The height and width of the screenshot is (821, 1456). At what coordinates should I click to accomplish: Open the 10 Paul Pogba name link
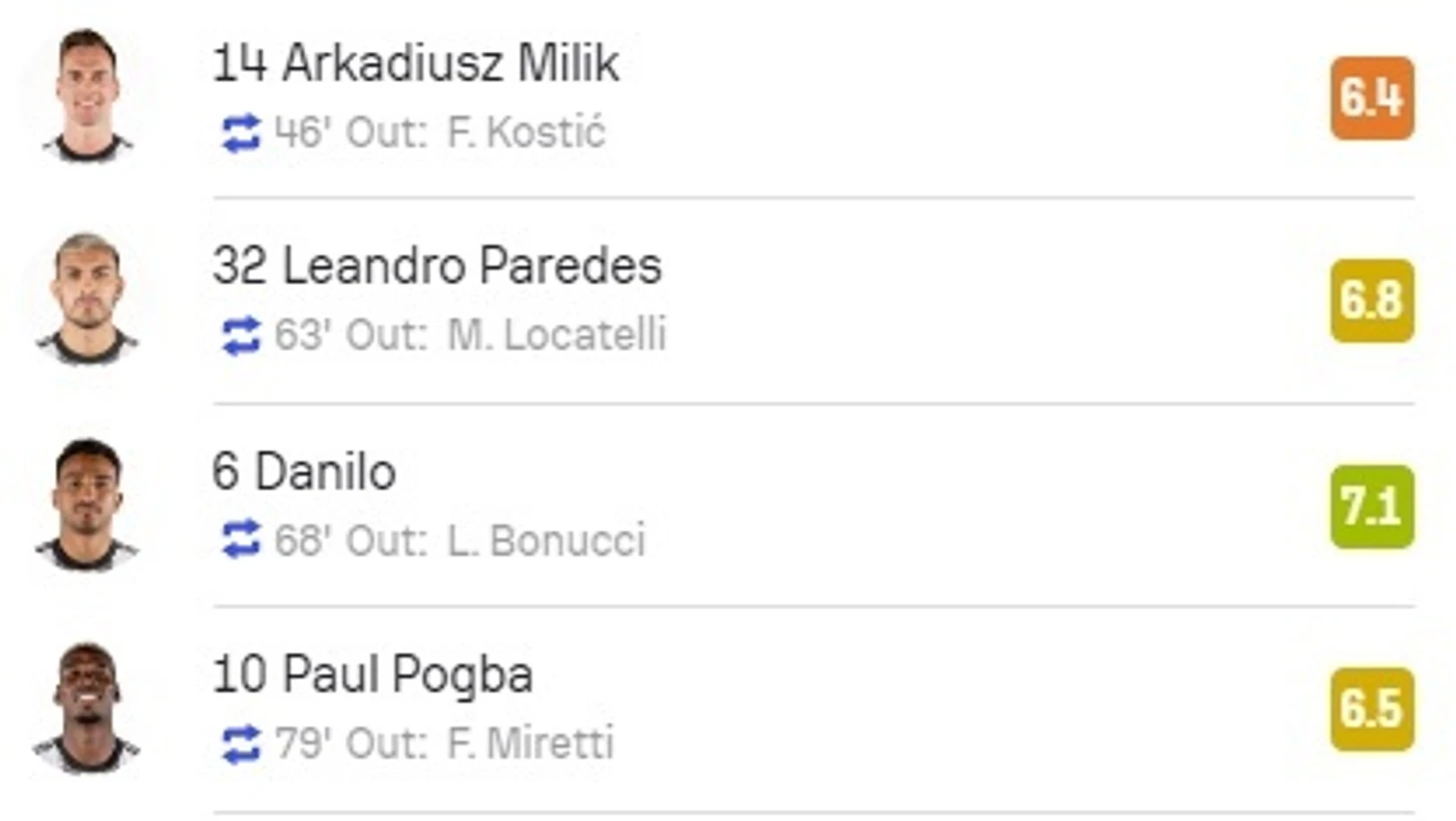click(373, 674)
